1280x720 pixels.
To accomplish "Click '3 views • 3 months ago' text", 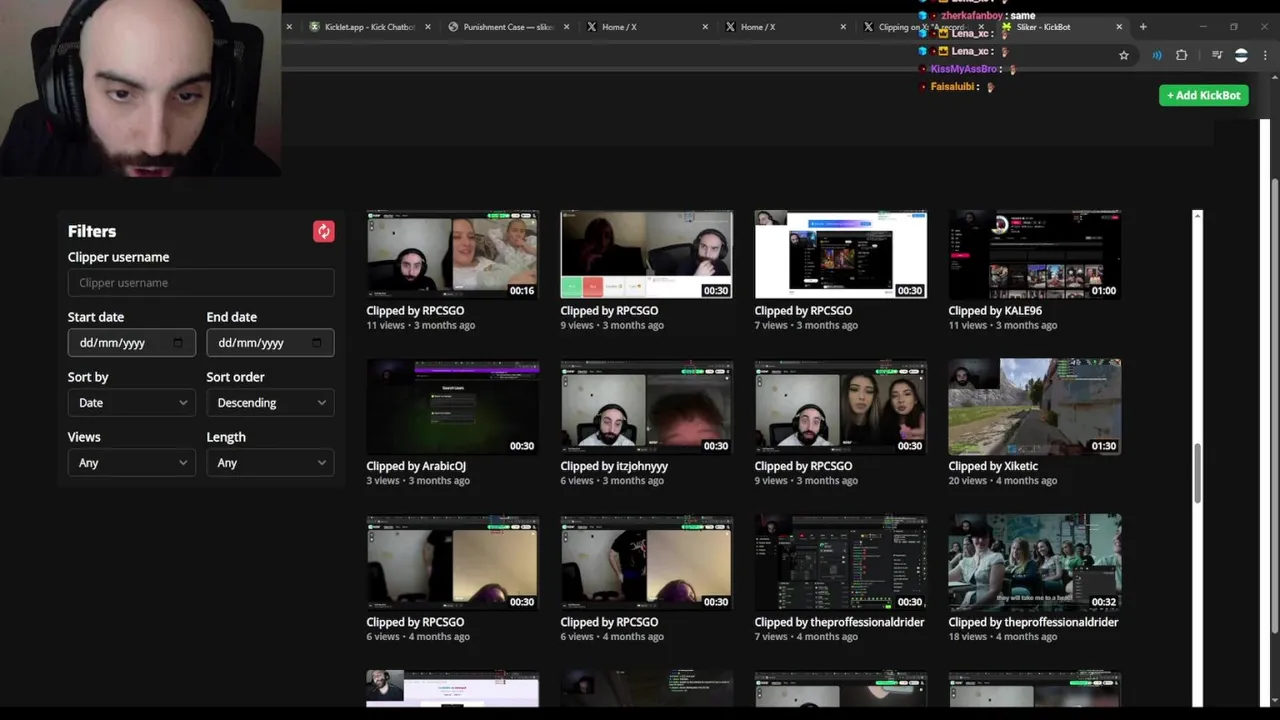I will click(x=418, y=481).
